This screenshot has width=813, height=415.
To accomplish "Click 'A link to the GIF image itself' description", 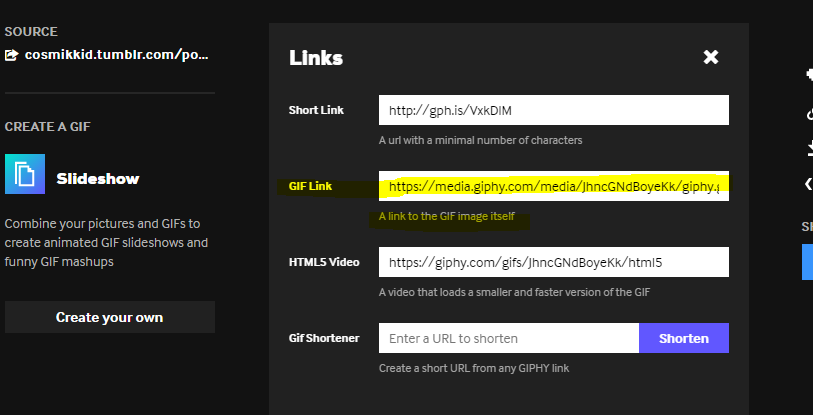I will (447, 216).
